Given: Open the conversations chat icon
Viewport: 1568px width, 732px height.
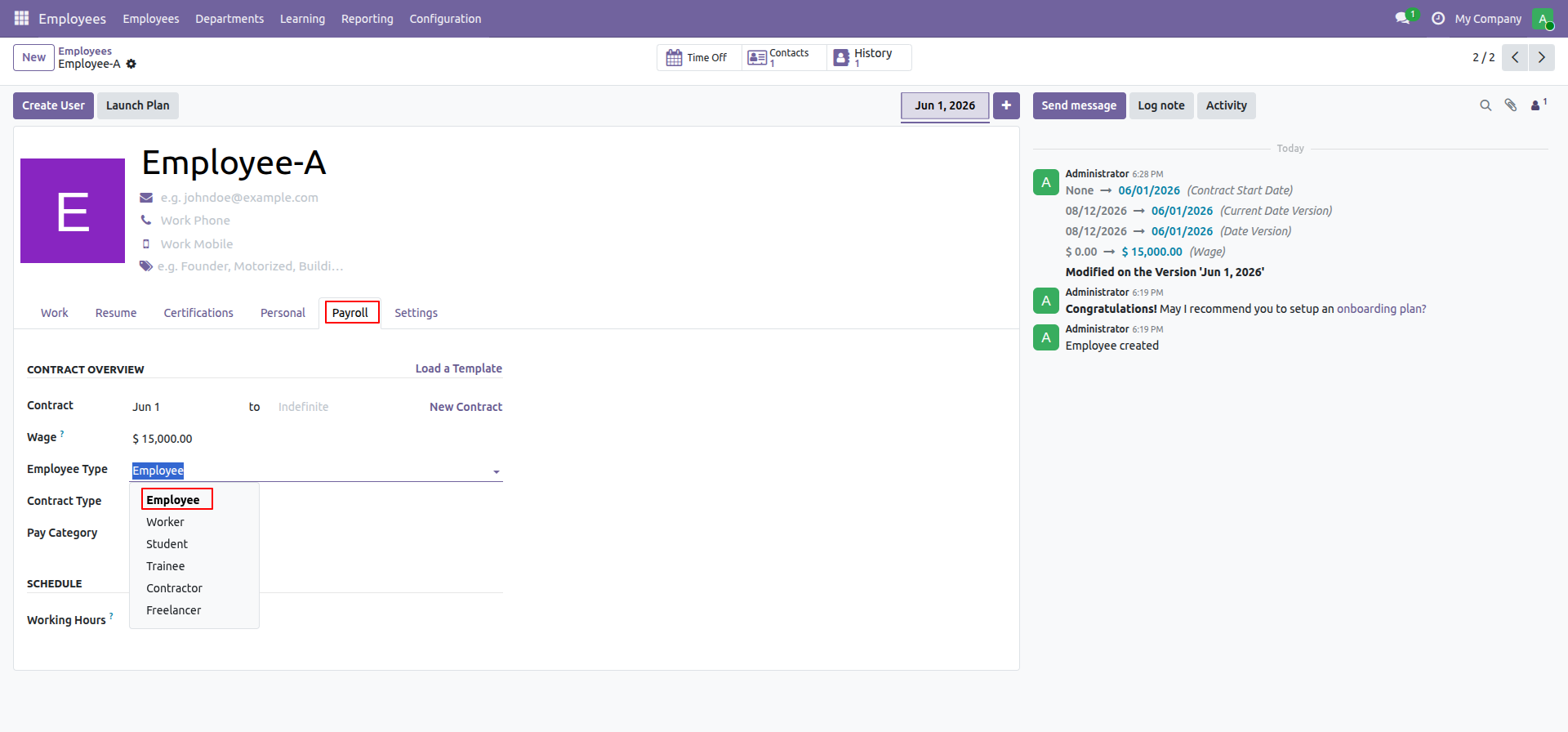Looking at the screenshot, I should point(1403,18).
